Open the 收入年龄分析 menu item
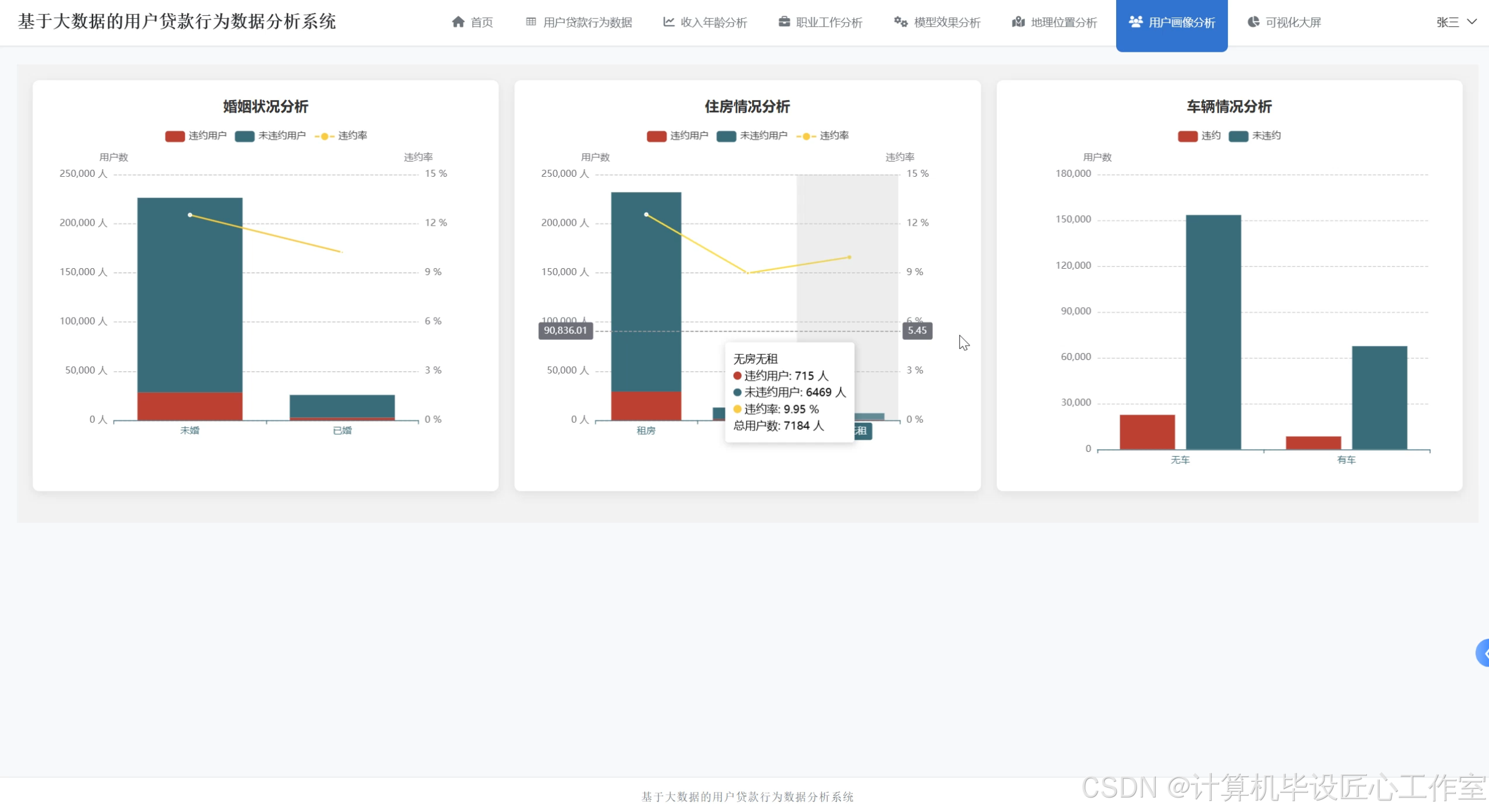Image resolution: width=1489 pixels, height=812 pixels. 705,22
